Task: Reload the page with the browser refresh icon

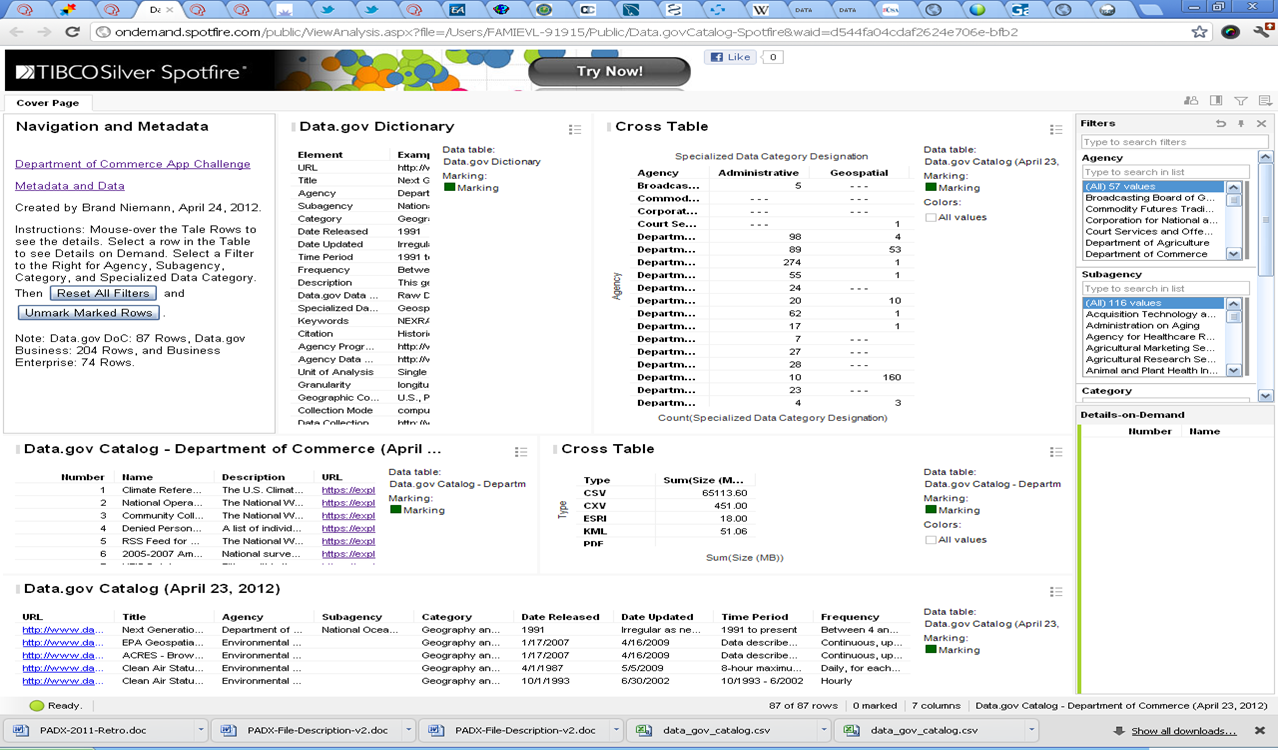Action: 72,32
